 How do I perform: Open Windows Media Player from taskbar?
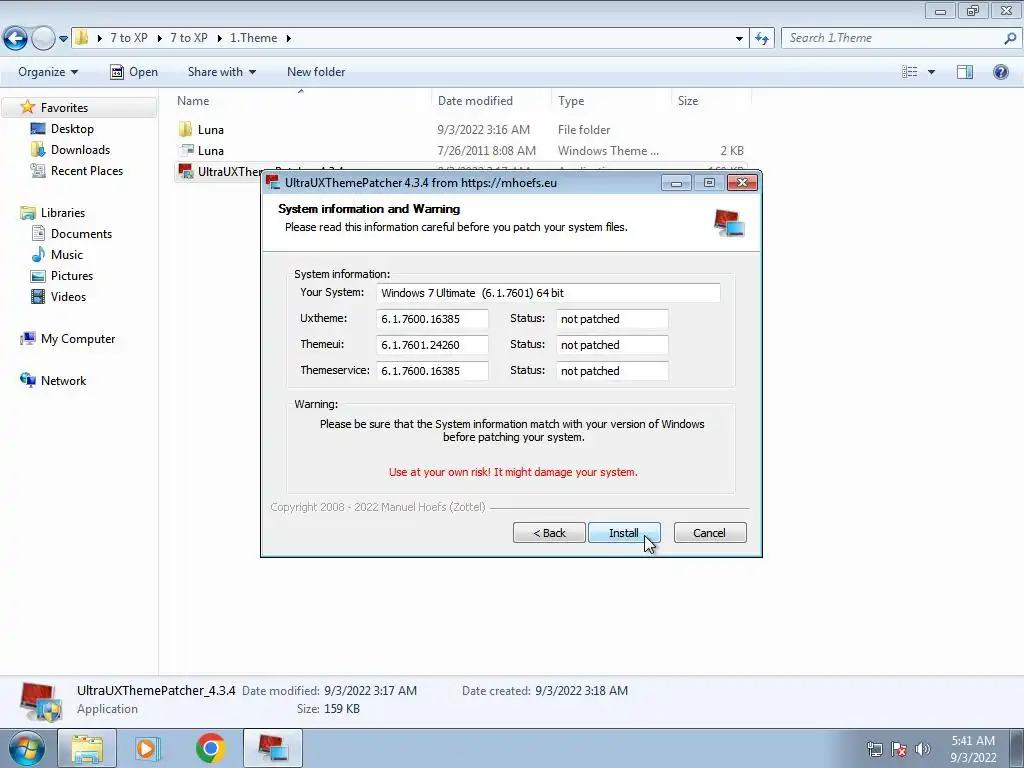(148, 748)
